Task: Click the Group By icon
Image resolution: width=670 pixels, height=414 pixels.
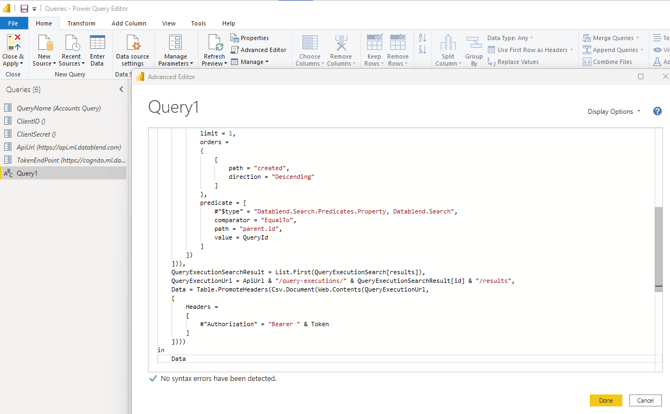Action: [474, 43]
